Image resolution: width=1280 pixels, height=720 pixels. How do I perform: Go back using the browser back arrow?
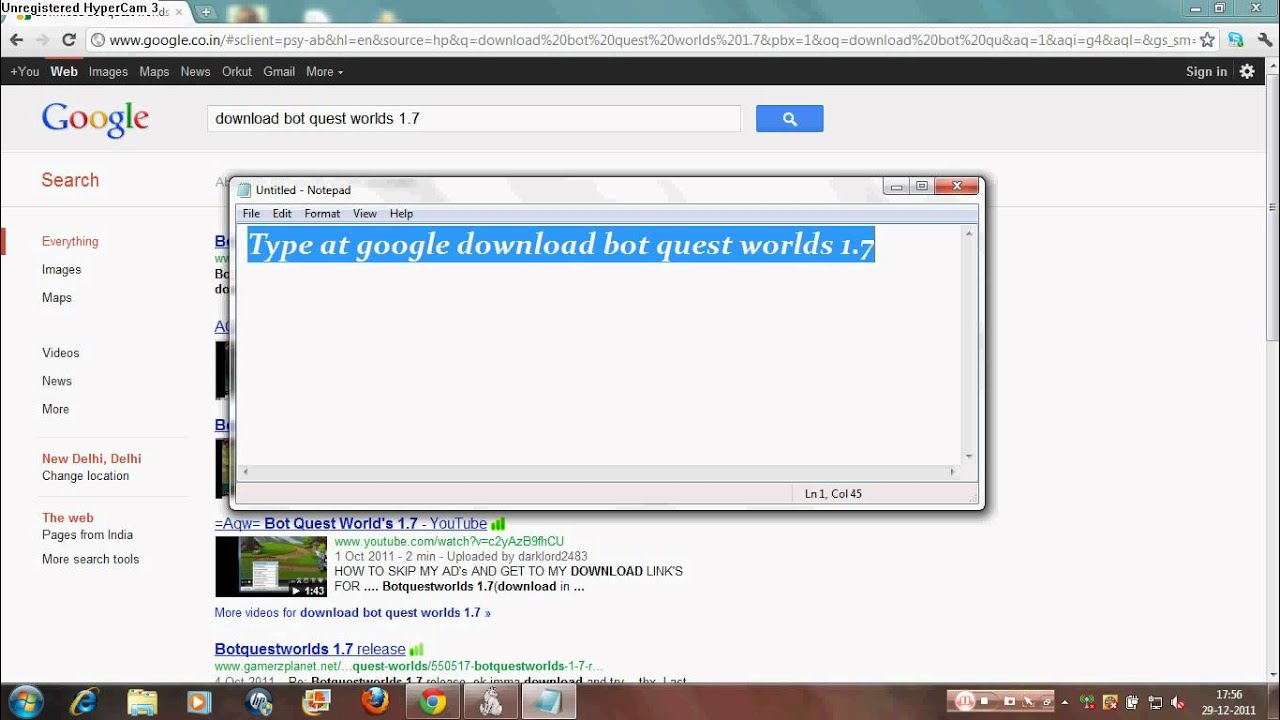click(16, 40)
